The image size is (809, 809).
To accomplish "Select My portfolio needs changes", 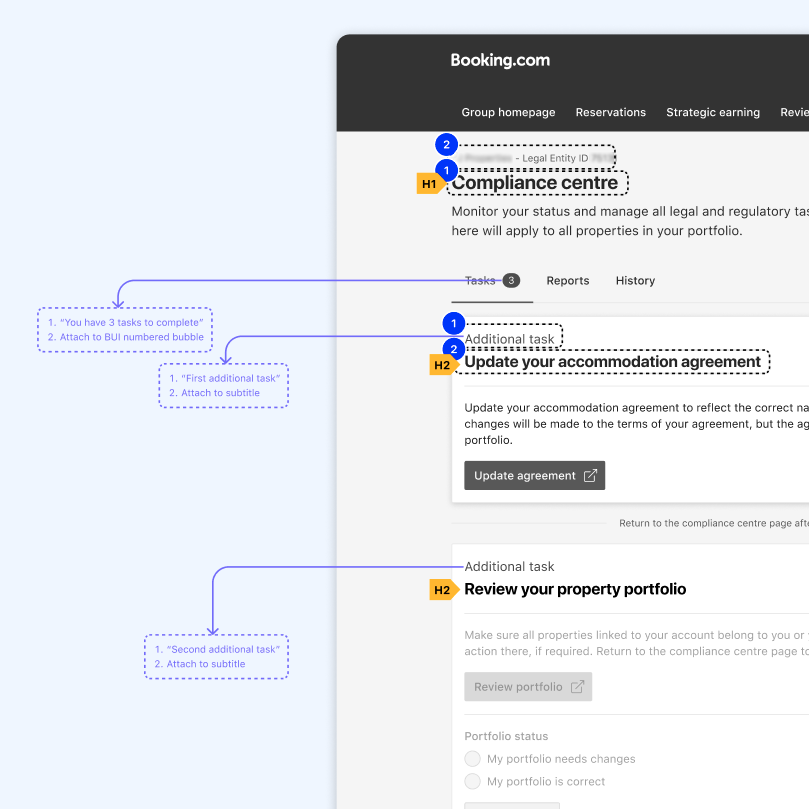I will coord(472,758).
